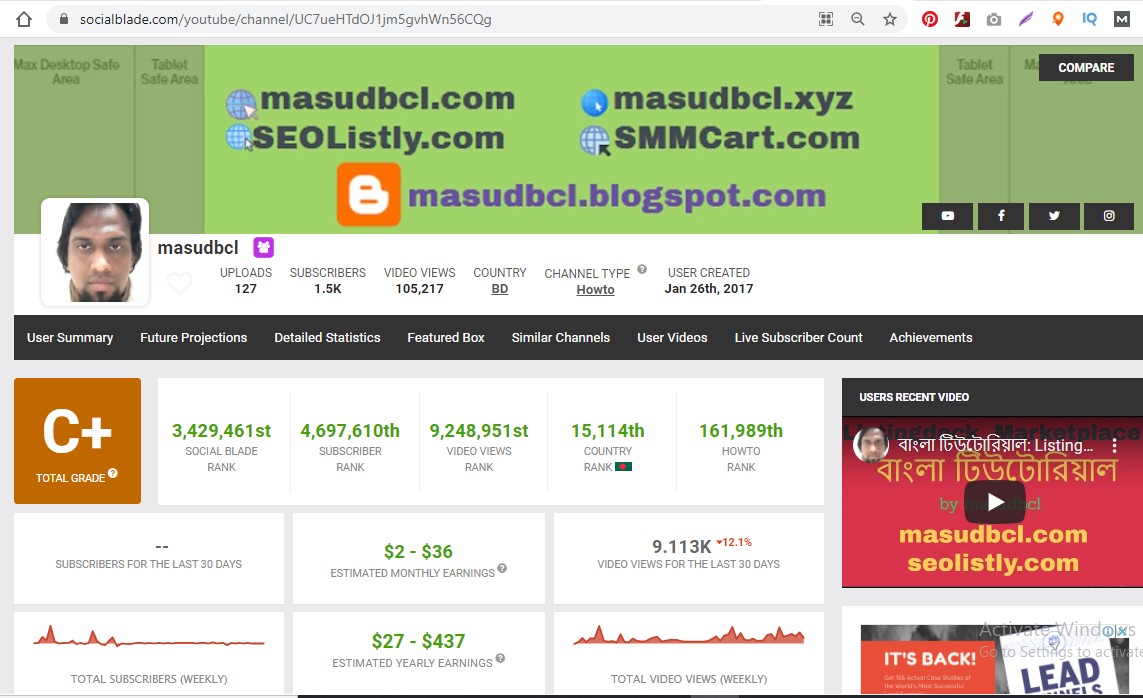1143x698 pixels.
Task: Click the 3,429,461st Social Blade rank
Action: 222,431
